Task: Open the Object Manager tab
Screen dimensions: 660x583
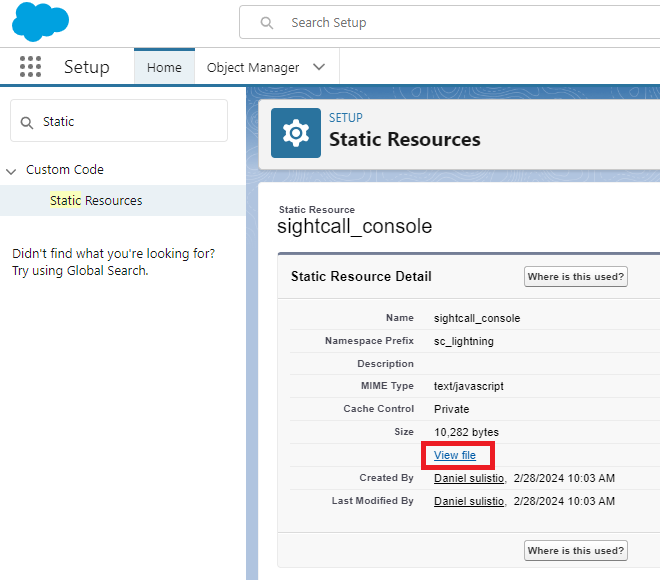Action: pos(253,67)
